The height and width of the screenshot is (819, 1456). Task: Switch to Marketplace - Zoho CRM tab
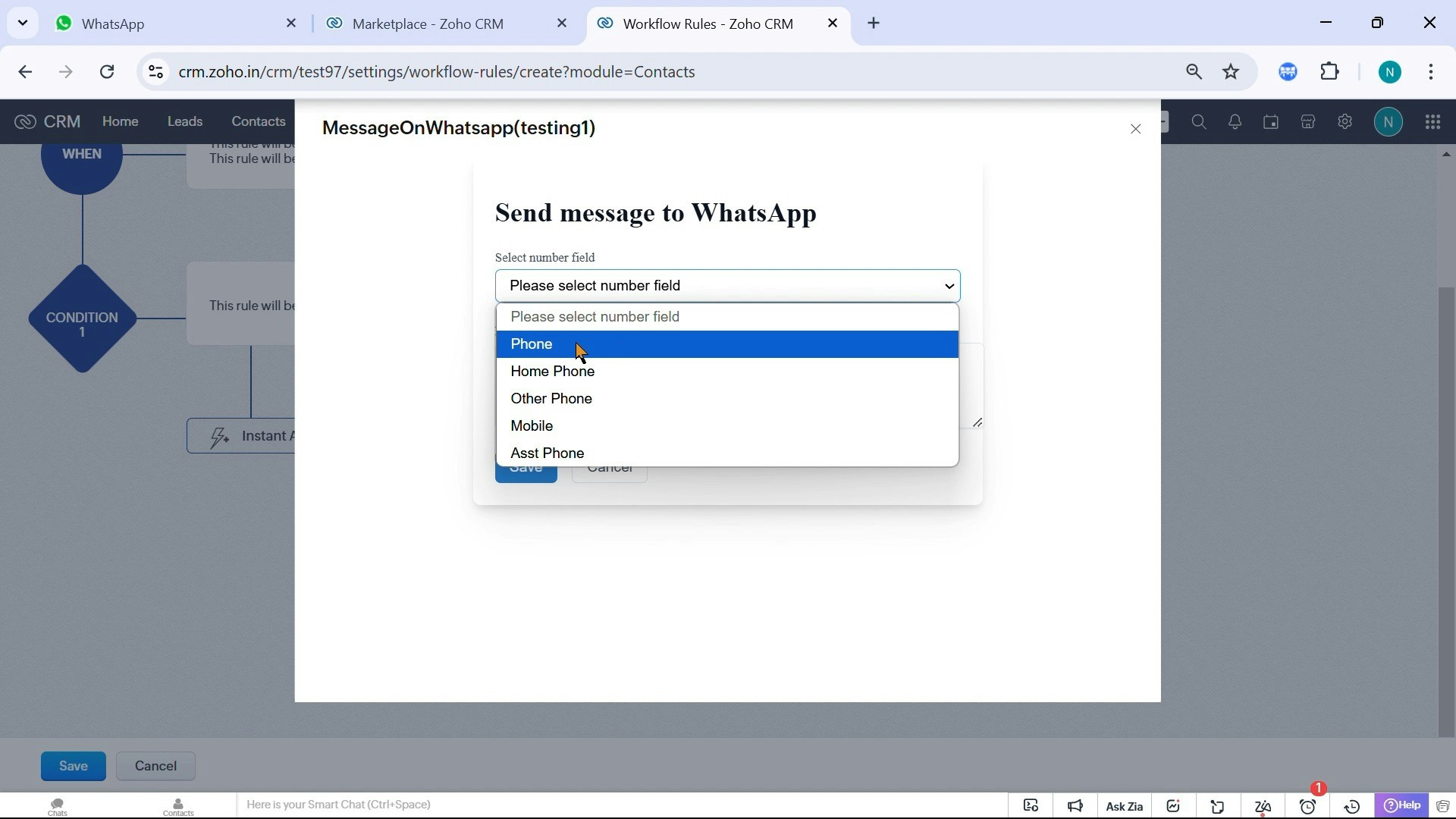428,24
